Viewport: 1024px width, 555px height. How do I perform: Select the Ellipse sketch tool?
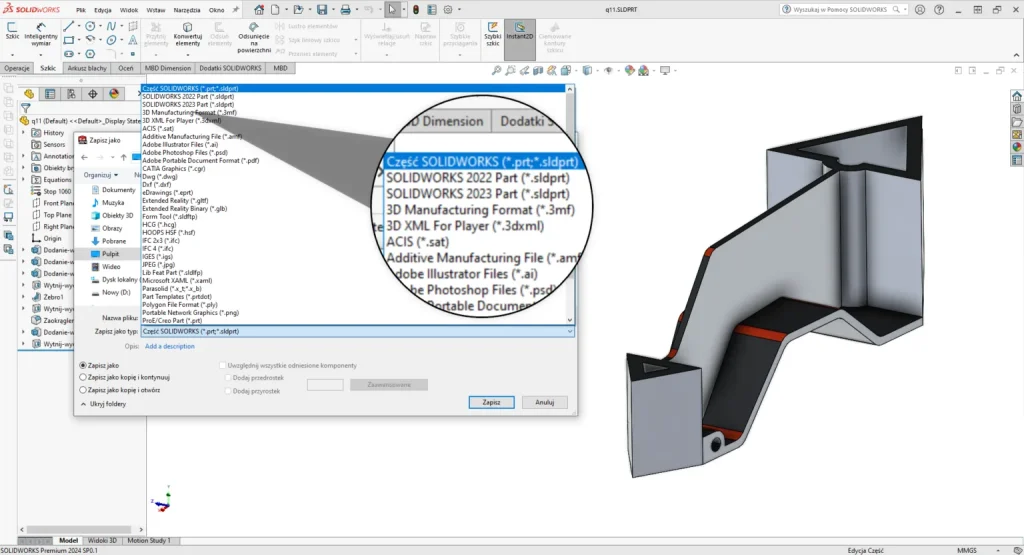tap(111, 40)
